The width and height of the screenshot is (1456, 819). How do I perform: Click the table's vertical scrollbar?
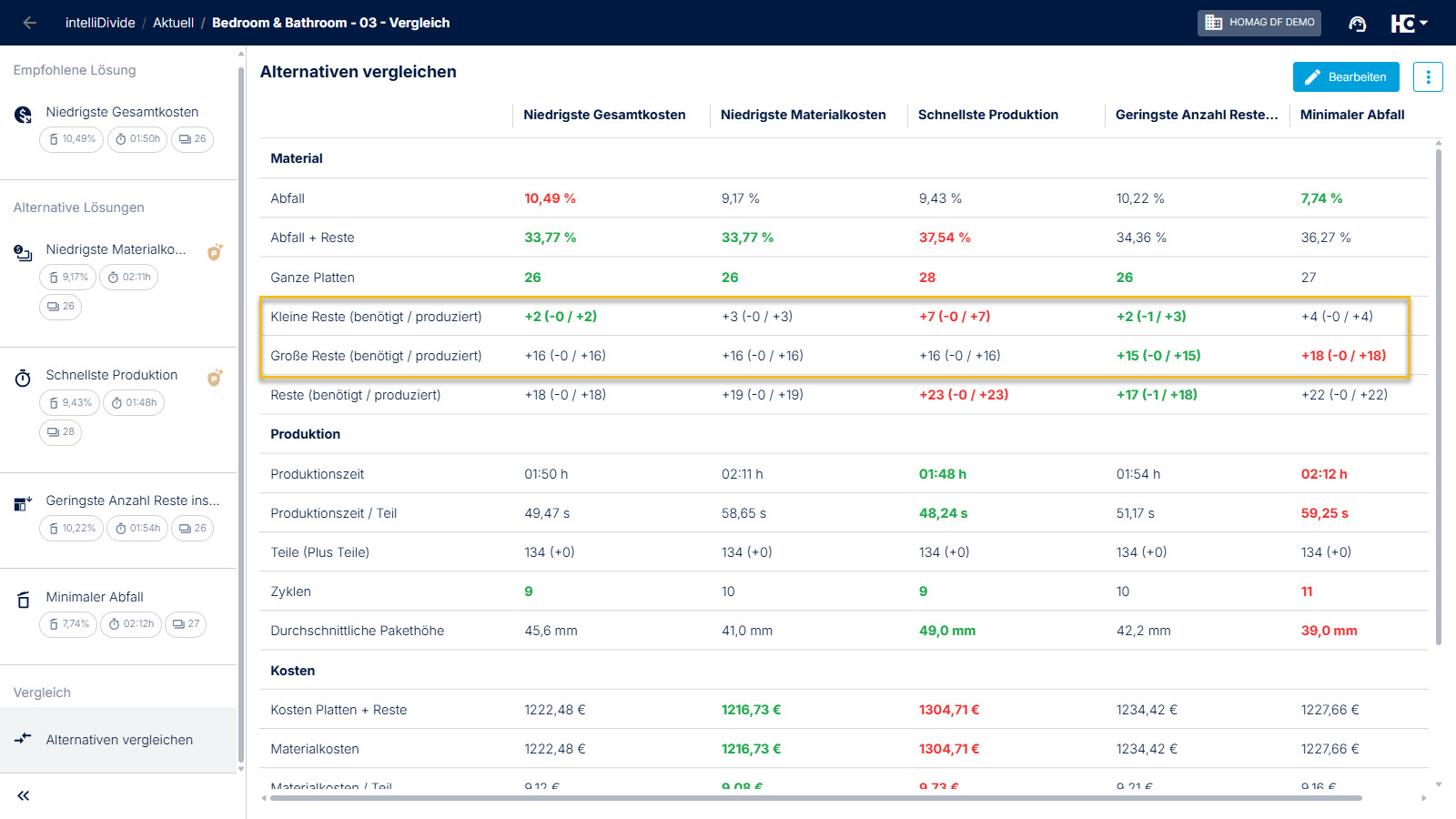tap(1439, 396)
